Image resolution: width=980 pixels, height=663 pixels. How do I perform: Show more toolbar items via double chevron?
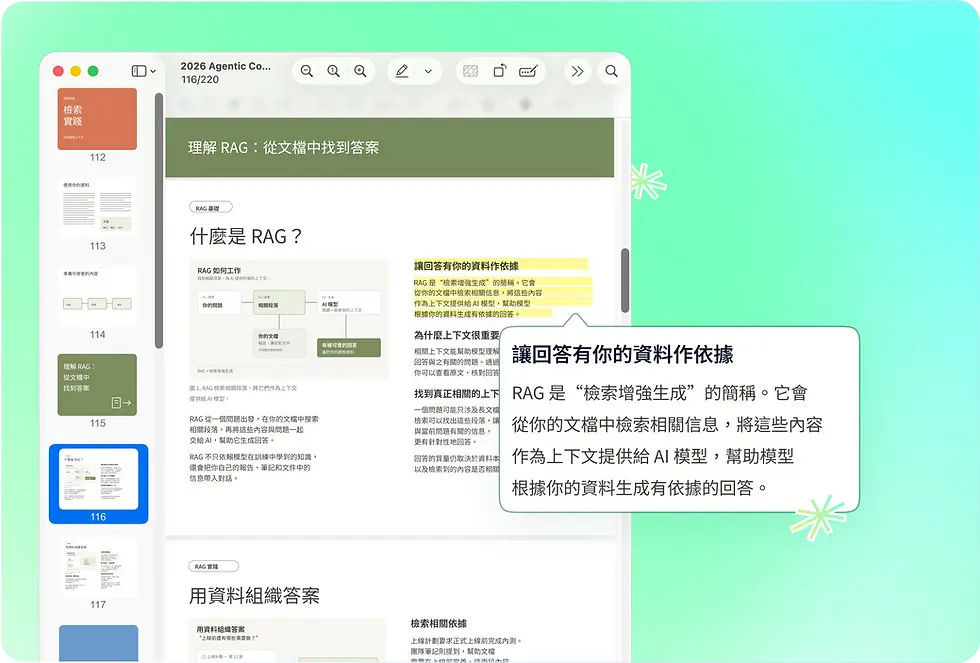[578, 71]
